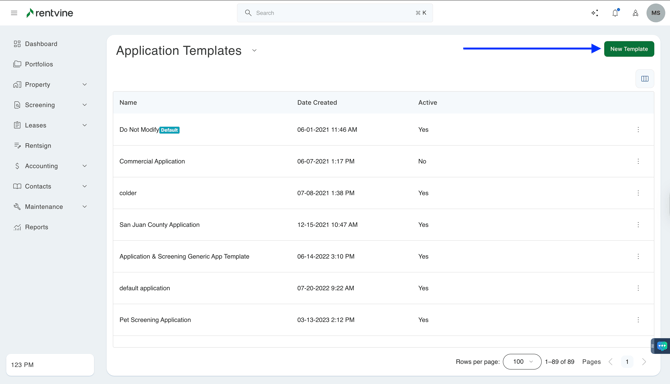The height and width of the screenshot is (384, 670).
Task: Open the notifications bell icon
Action: tap(615, 13)
